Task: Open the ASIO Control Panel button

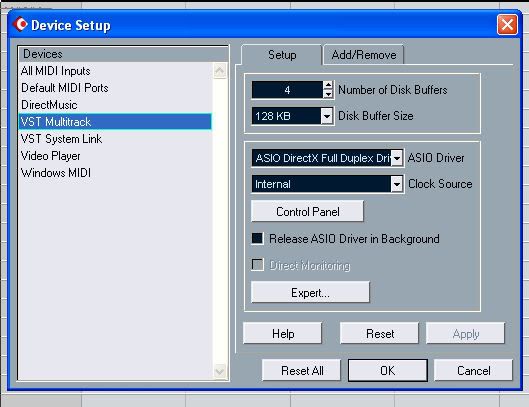Action: coord(307,212)
